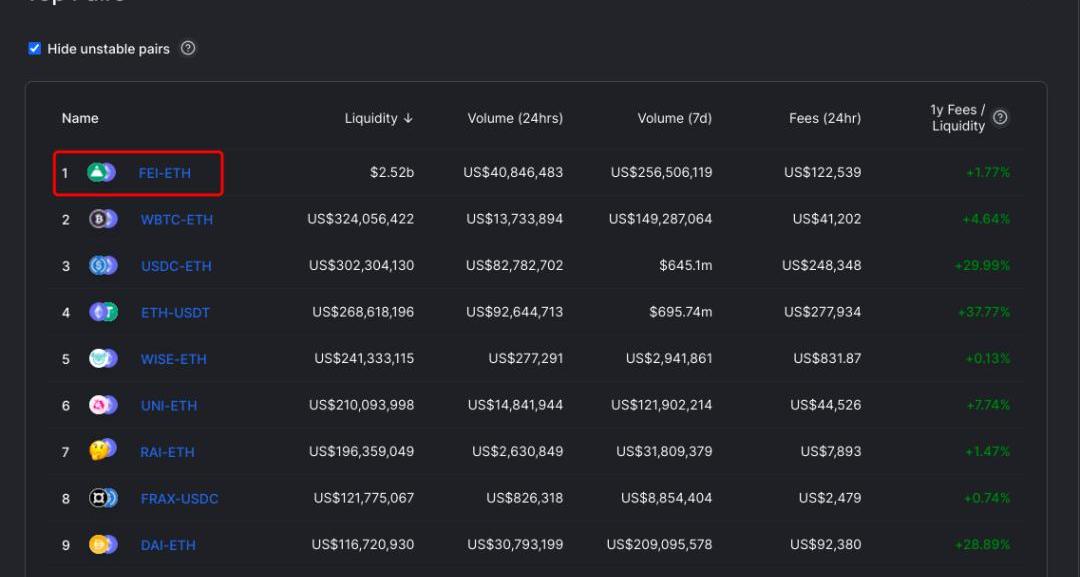Open the FEI-ETH pair link
The height and width of the screenshot is (577, 1080).
[165, 173]
